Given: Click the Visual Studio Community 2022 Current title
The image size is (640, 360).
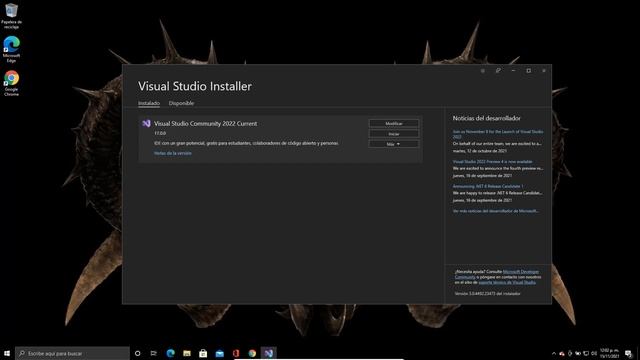Looking at the screenshot, I should tap(206, 123).
